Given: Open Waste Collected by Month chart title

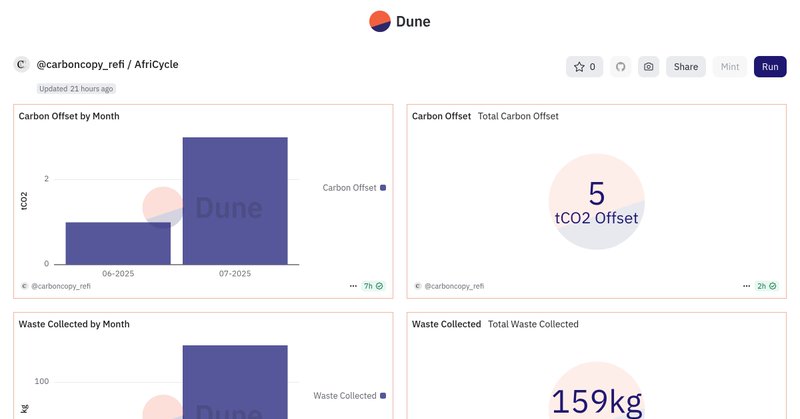Looking at the screenshot, I should (74, 324).
